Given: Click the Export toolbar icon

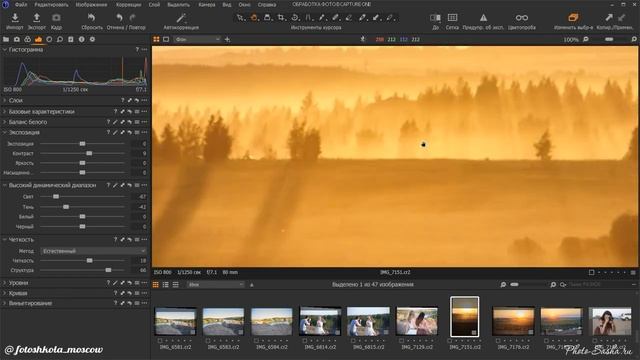Looking at the screenshot, I should point(36,18).
